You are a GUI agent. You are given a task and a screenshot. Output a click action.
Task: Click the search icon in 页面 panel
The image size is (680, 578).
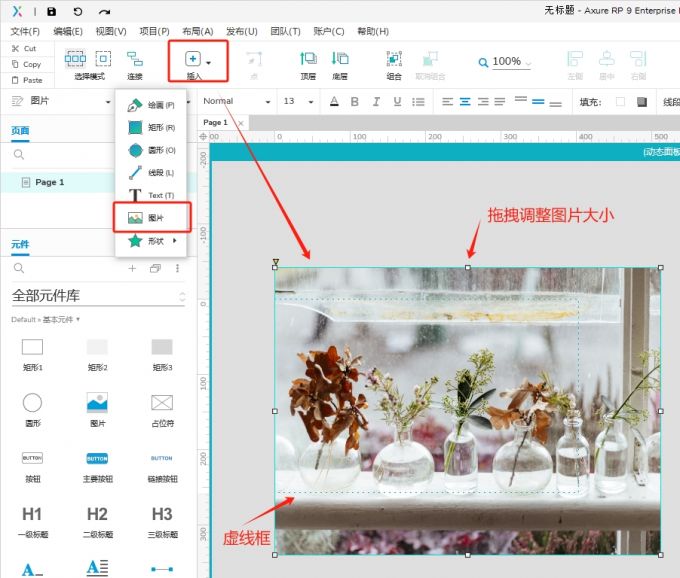tap(19, 154)
